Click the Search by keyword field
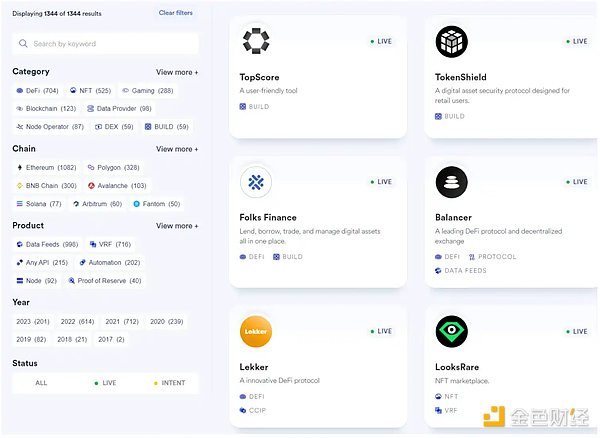600x438 pixels. pyautogui.click(x=110, y=44)
